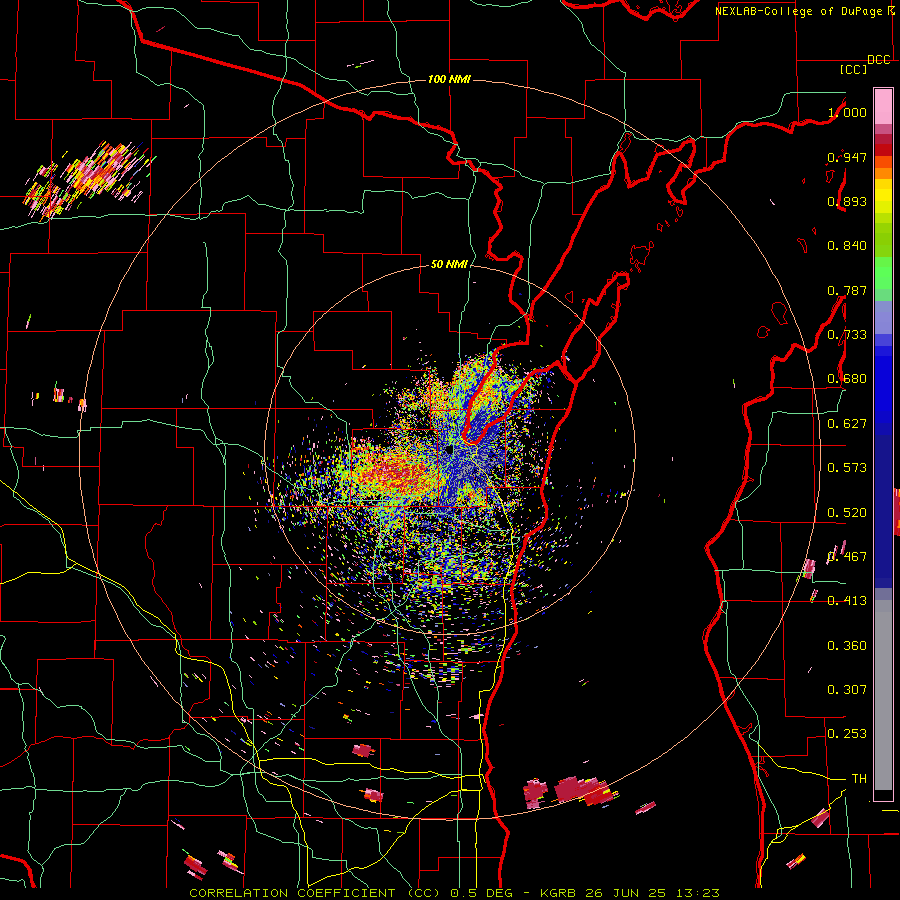Click the 100 NMI range ring label
Viewport: 900px width, 900px height.
[449, 79]
